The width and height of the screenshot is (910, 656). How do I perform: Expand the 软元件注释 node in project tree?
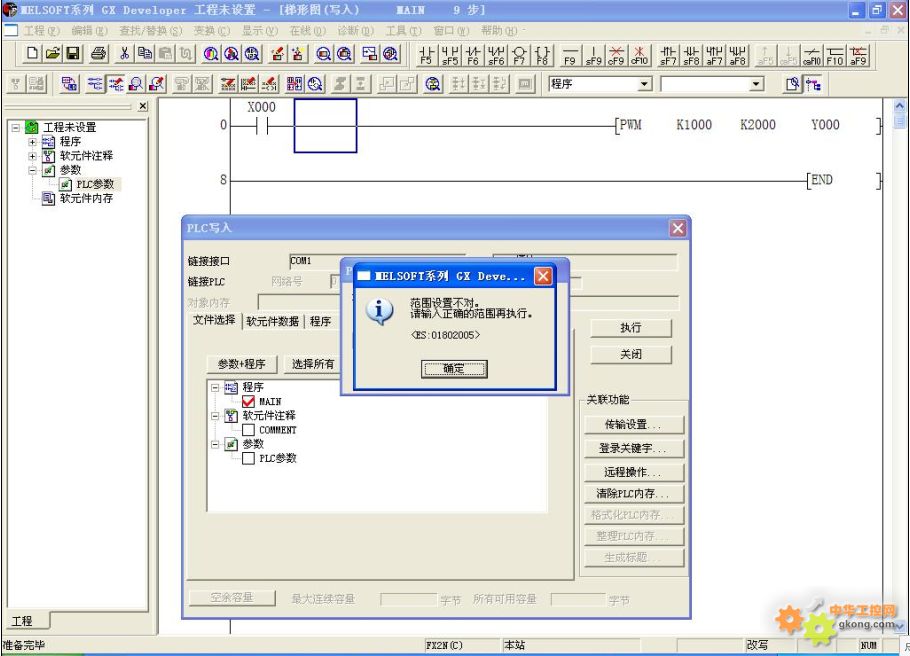(x=32, y=156)
